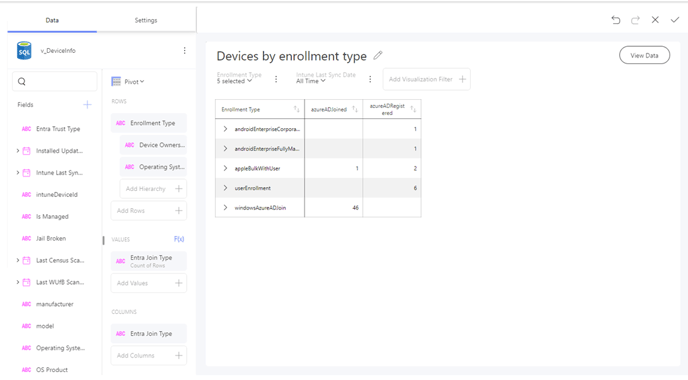Click the undo arrow icon
Image resolution: width=688 pixels, height=380 pixels.
[616, 20]
